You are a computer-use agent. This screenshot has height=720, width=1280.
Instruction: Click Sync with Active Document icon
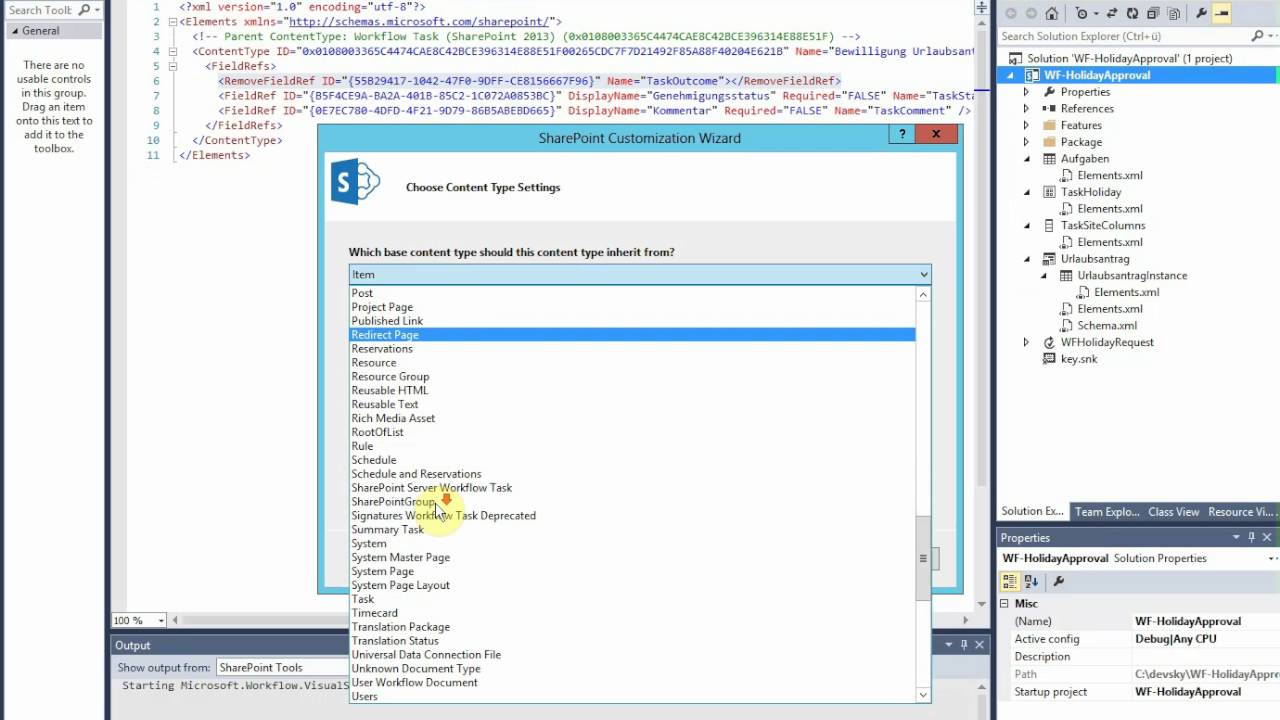point(1112,14)
